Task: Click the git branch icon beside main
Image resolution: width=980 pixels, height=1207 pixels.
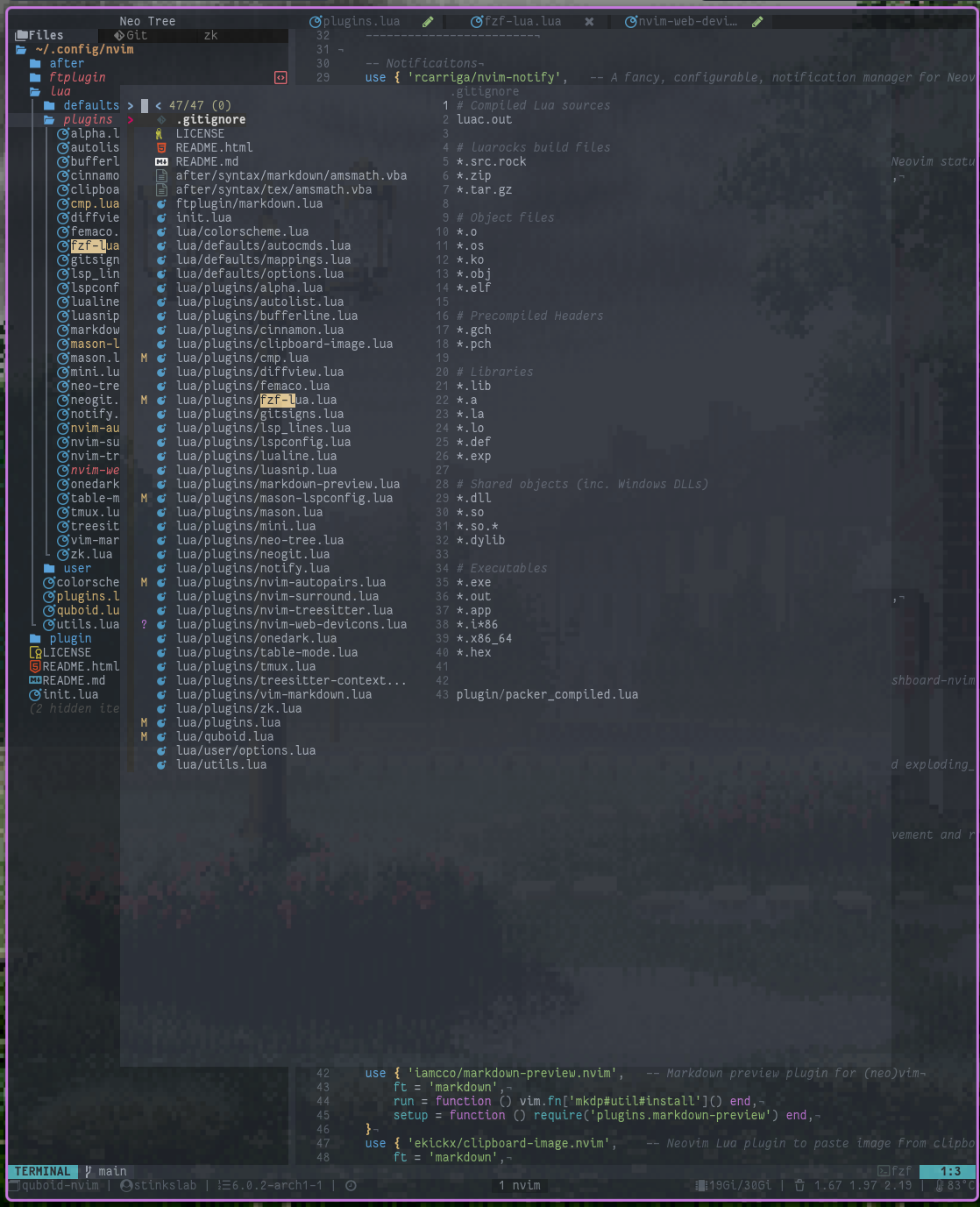Action: pyautogui.click(x=87, y=1171)
